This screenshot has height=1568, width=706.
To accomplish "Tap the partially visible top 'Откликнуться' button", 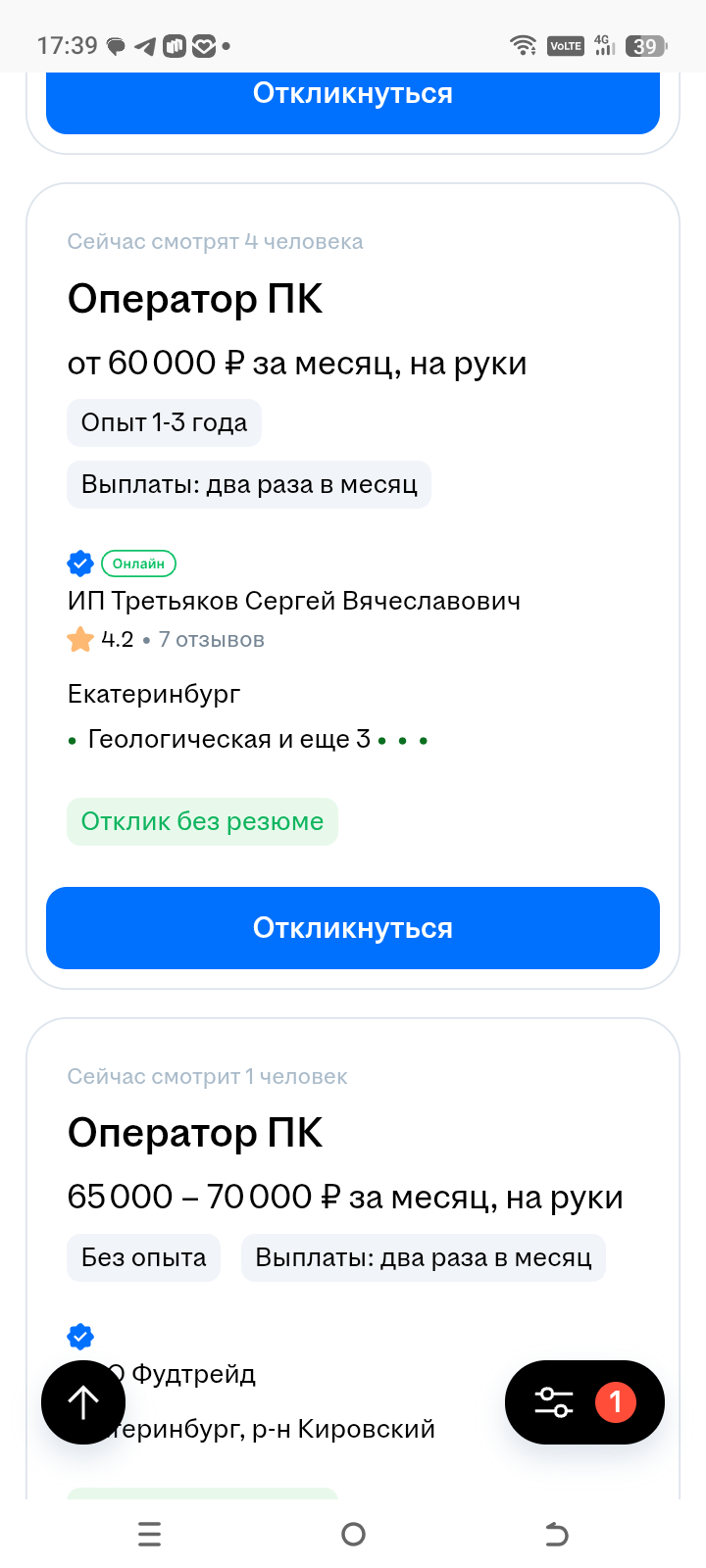I will pyautogui.click(x=353, y=98).
